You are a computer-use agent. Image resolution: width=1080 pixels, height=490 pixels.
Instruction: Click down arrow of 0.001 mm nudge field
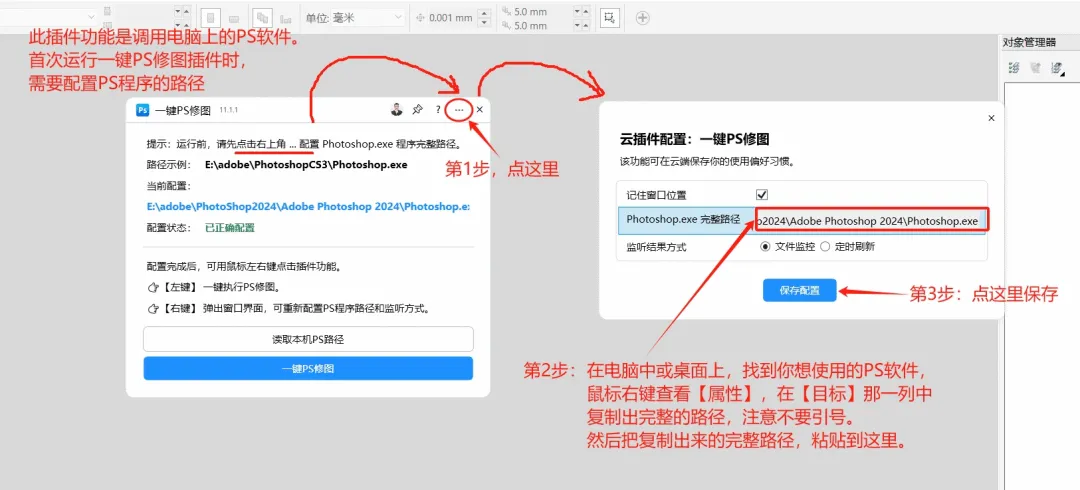(x=486, y=24)
